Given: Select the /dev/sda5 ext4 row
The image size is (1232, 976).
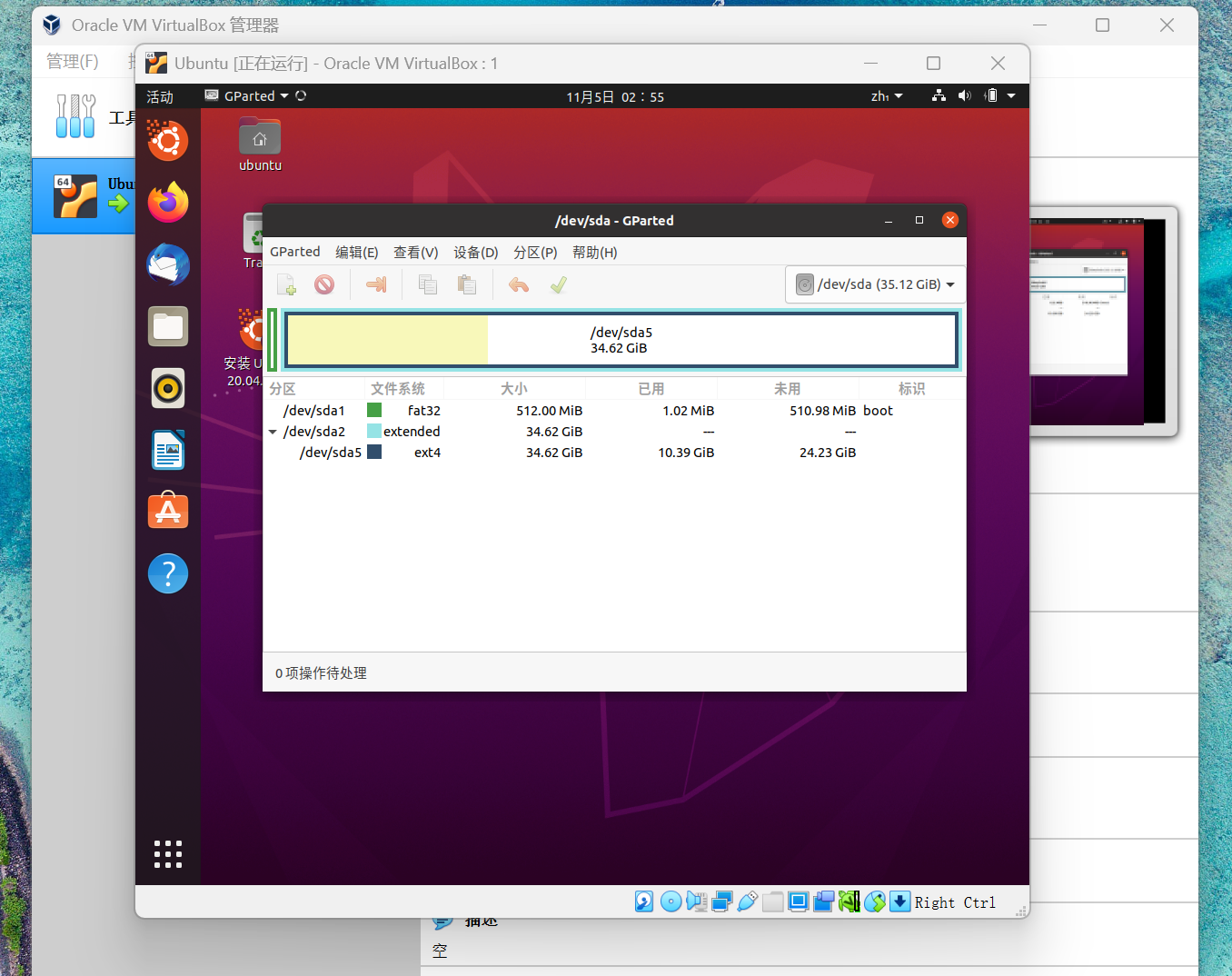Looking at the screenshot, I should point(614,453).
